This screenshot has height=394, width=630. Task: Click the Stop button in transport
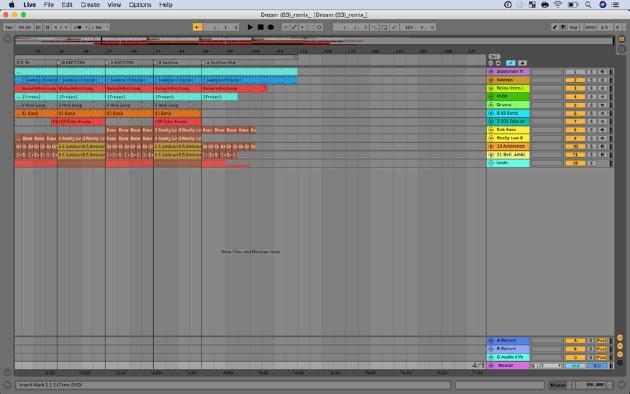(x=260, y=27)
